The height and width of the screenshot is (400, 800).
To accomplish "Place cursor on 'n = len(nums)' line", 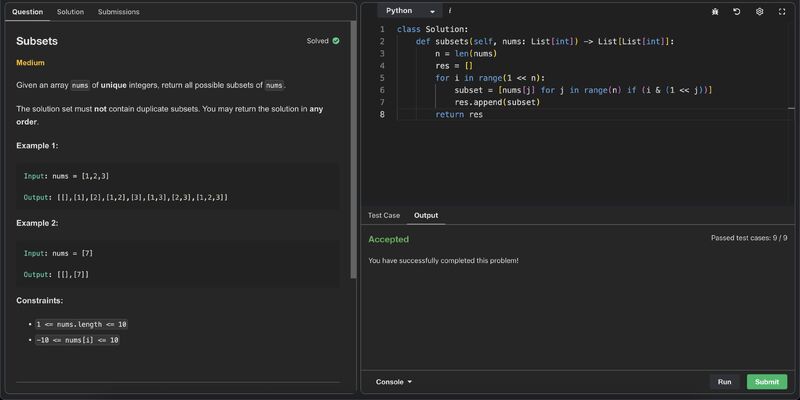I will [466, 54].
